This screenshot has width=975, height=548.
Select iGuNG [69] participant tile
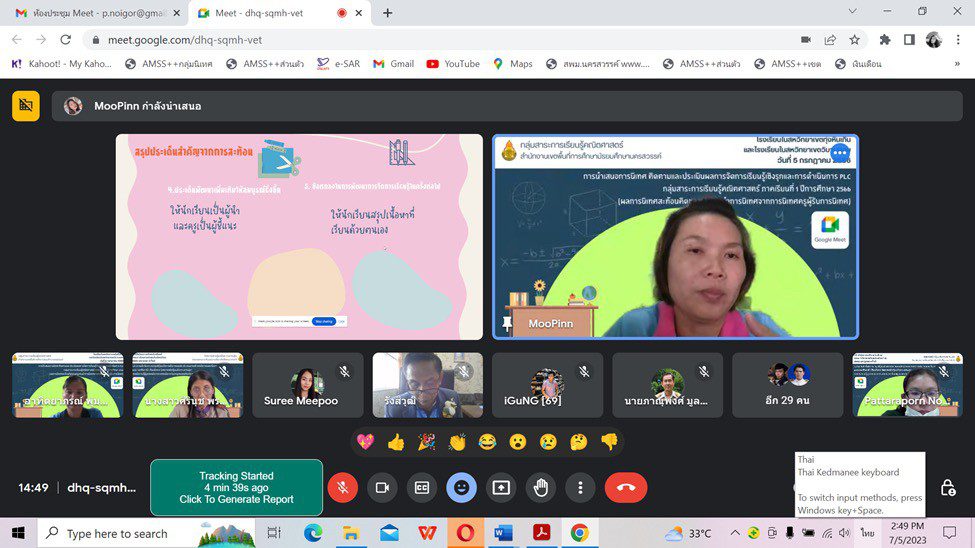click(548, 385)
